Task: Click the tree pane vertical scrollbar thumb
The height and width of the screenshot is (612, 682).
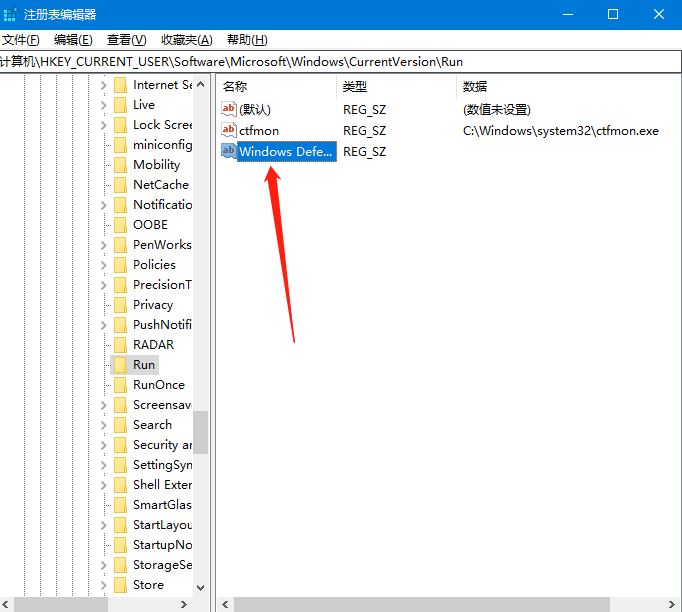Action: tap(201, 432)
